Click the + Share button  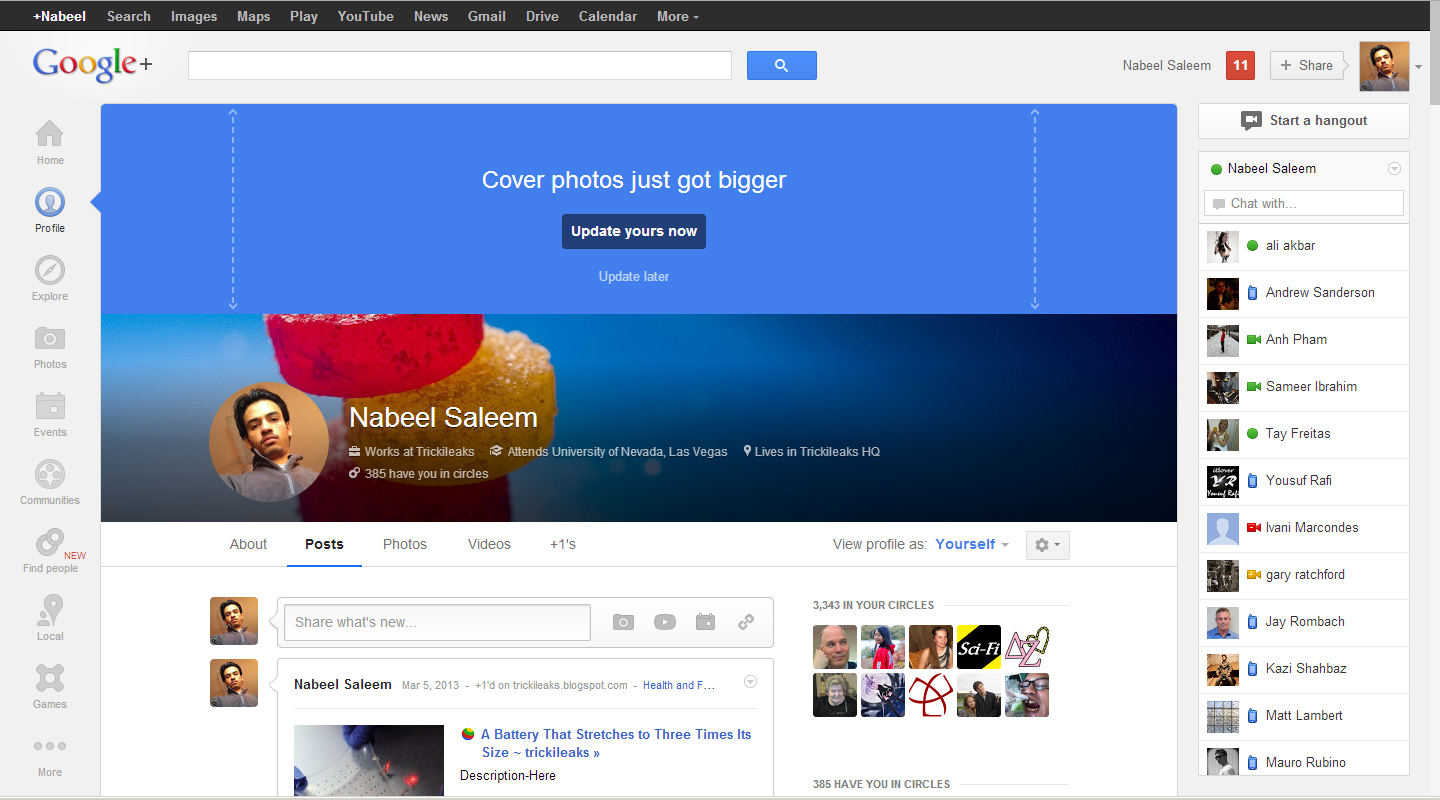pos(1308,66)
